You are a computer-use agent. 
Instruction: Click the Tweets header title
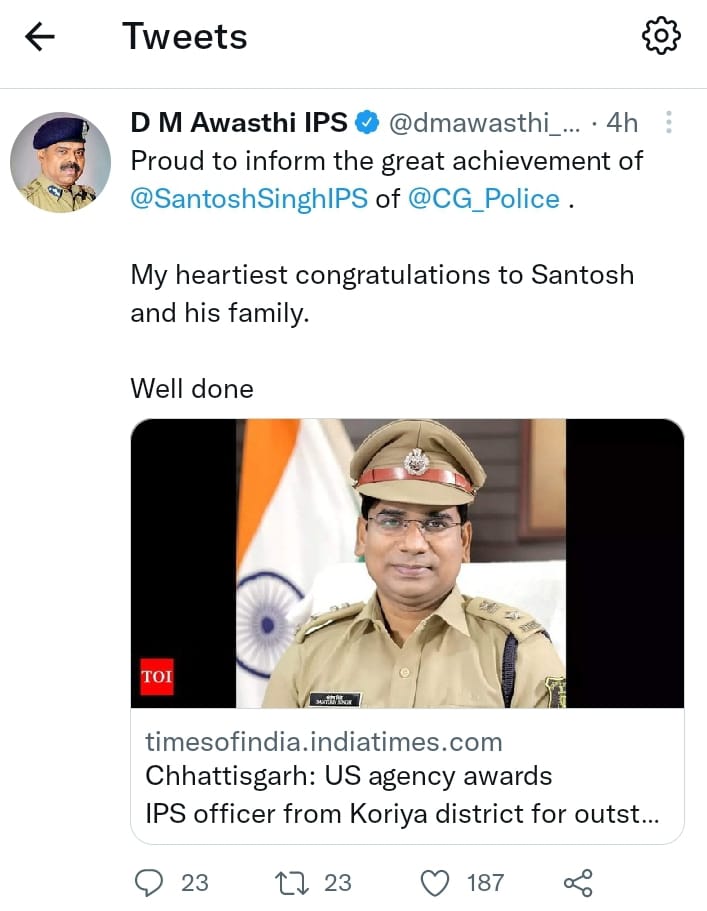click(184, 37)
